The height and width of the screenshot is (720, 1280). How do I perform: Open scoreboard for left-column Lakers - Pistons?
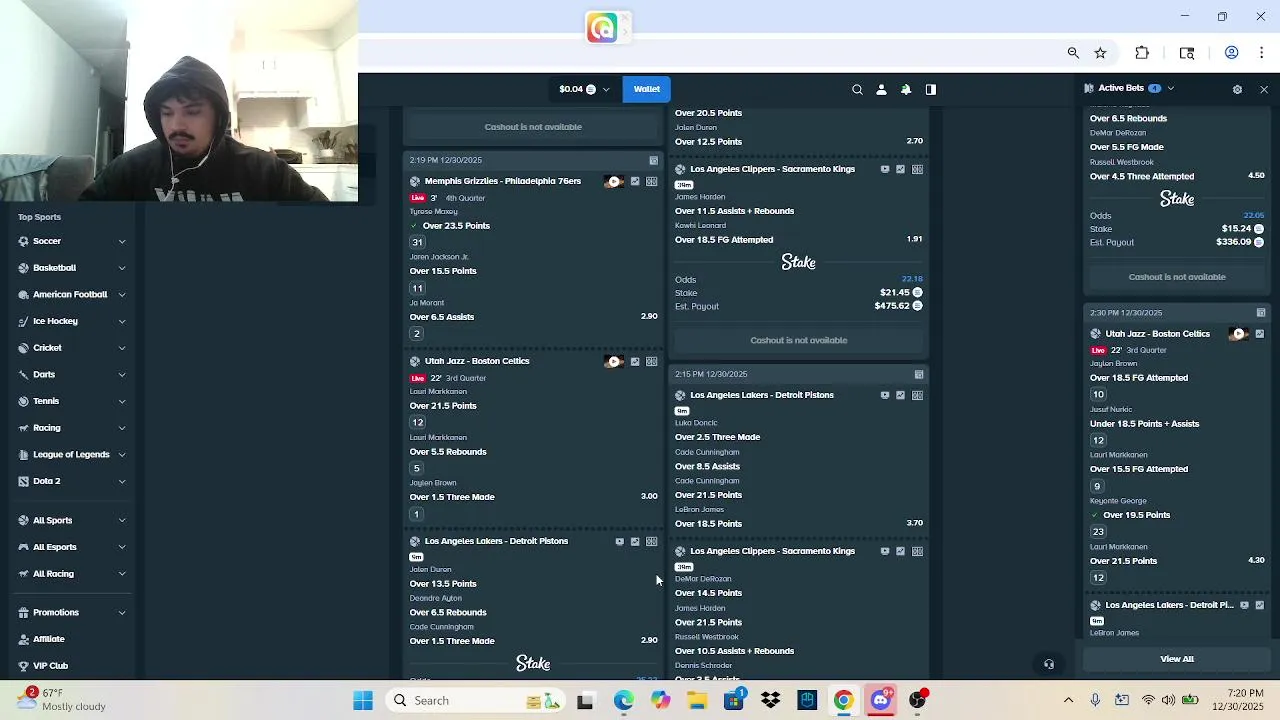[651, 541]
